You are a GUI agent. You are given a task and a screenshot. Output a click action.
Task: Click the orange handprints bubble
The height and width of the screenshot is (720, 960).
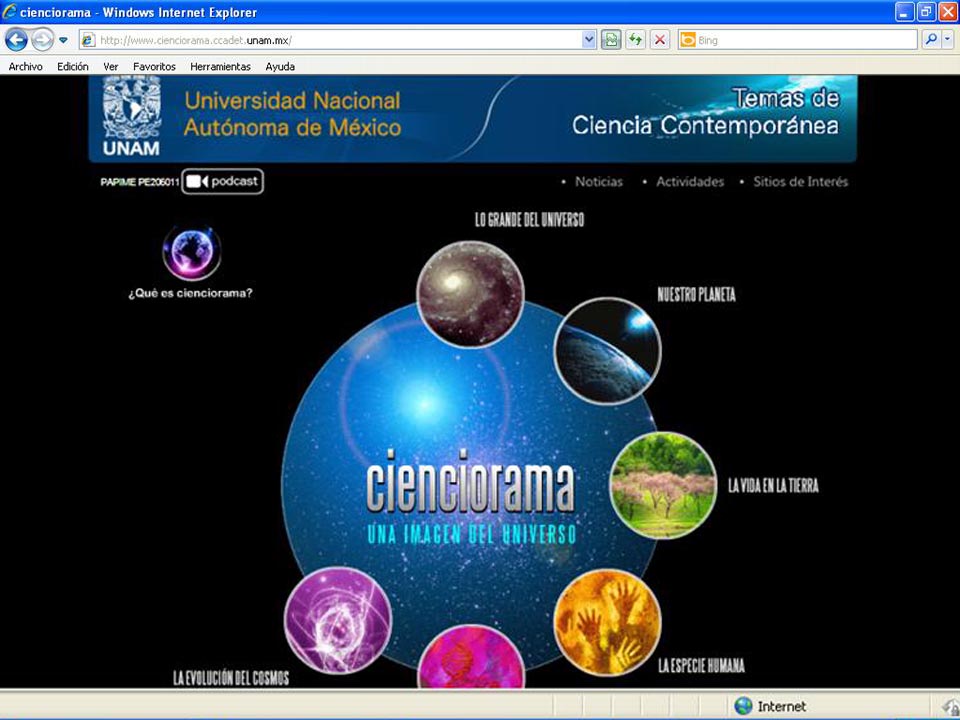607,623
